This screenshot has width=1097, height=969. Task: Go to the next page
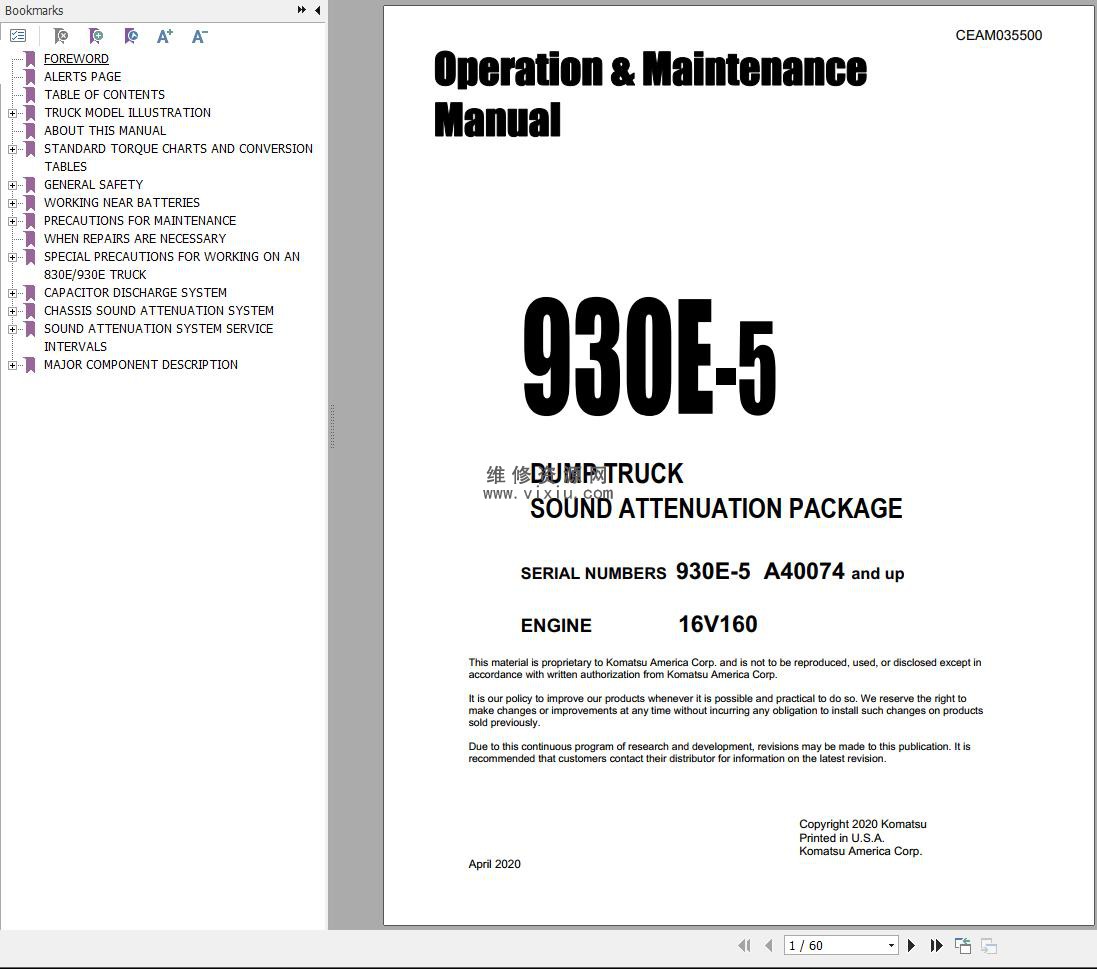tap(911, 945)
